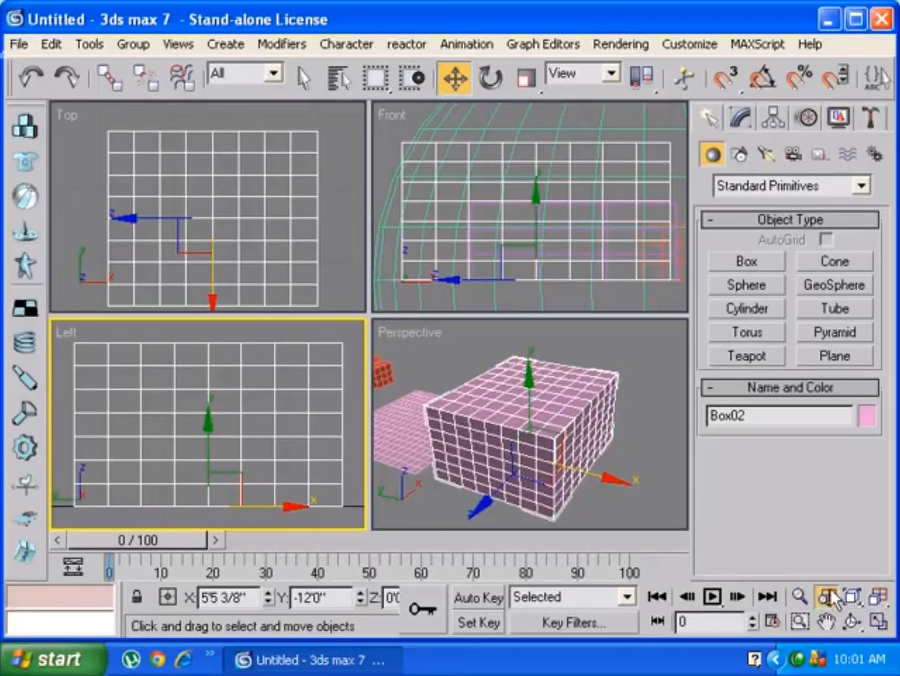Click the Redo arrow in the toolbar

click(67, 77)
